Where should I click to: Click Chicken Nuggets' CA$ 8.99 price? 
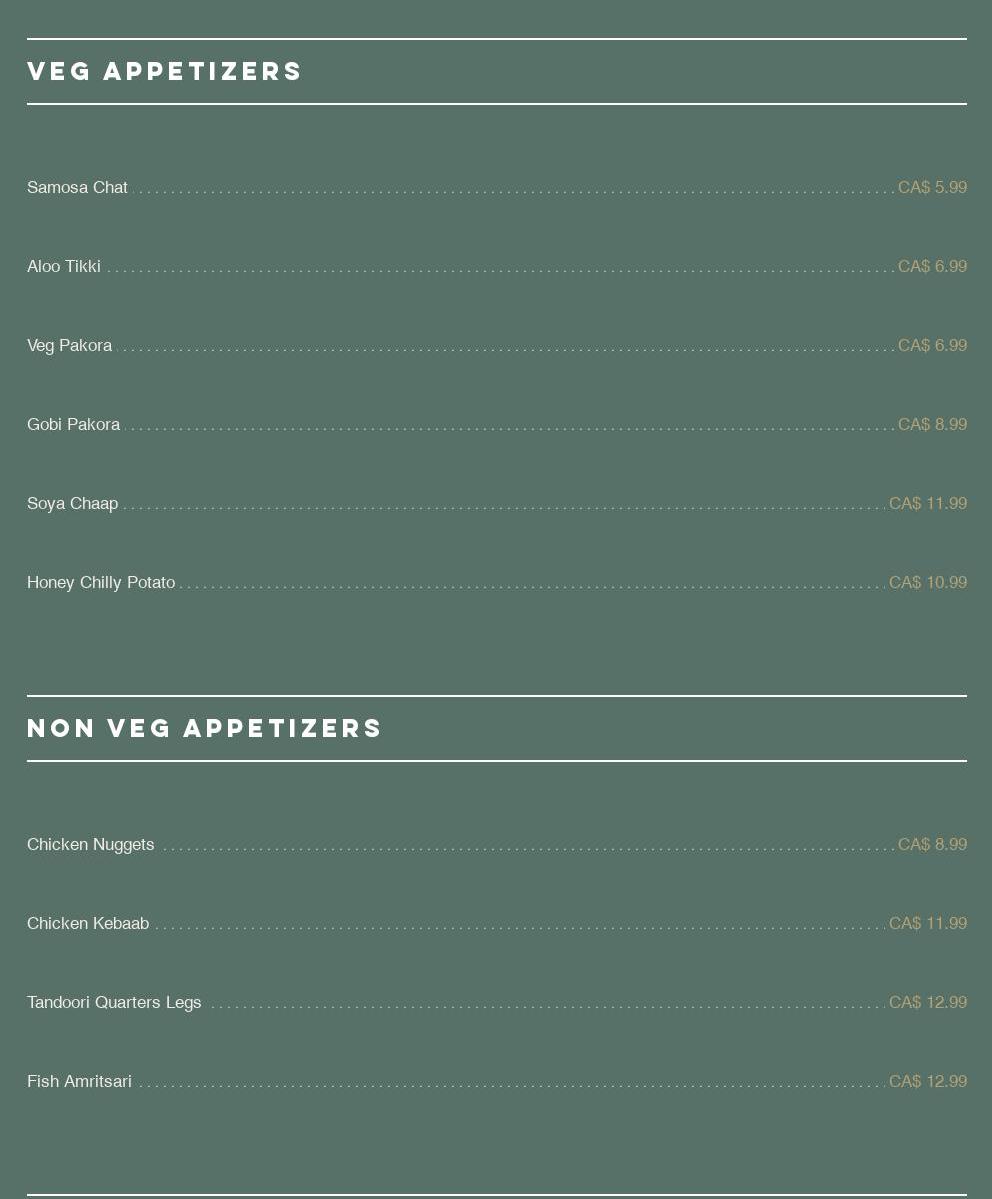[x=932, y=845]
